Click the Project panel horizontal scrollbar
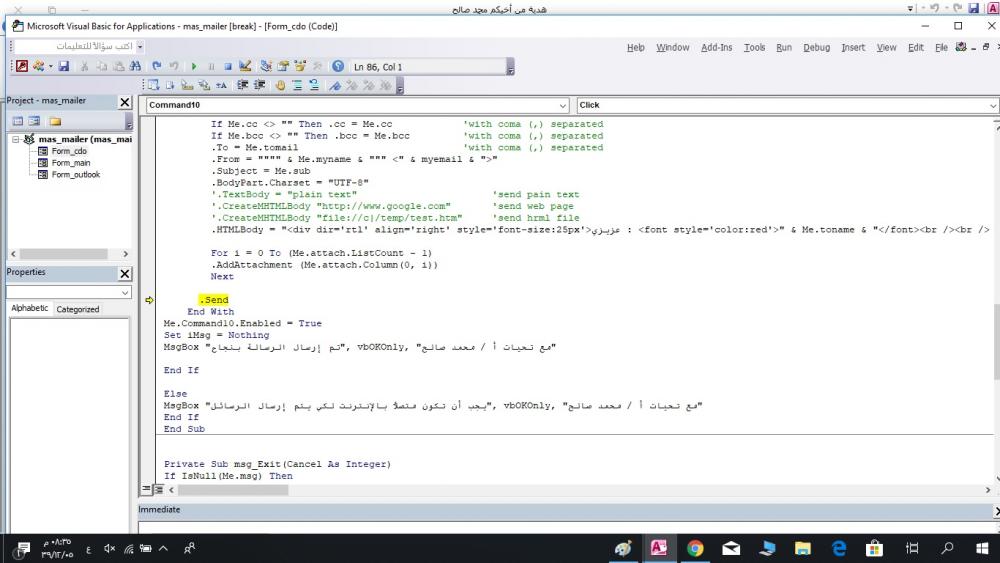The width and height of the screenshot is (1000, 563). click(x=69, y=254)
